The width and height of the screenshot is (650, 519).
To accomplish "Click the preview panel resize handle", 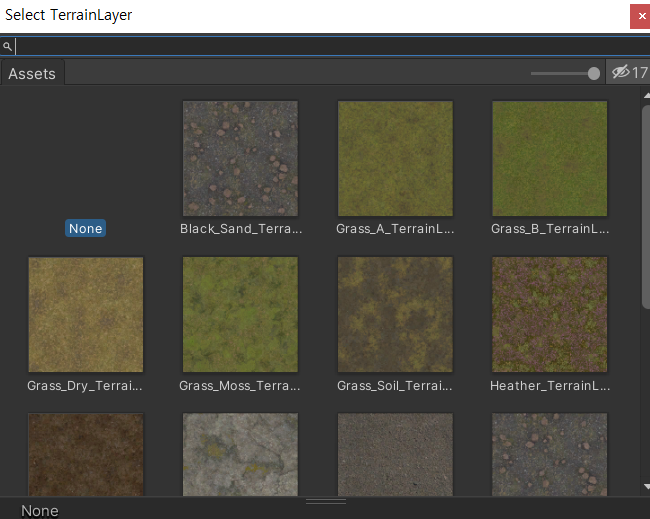I will tap(326, 502).
